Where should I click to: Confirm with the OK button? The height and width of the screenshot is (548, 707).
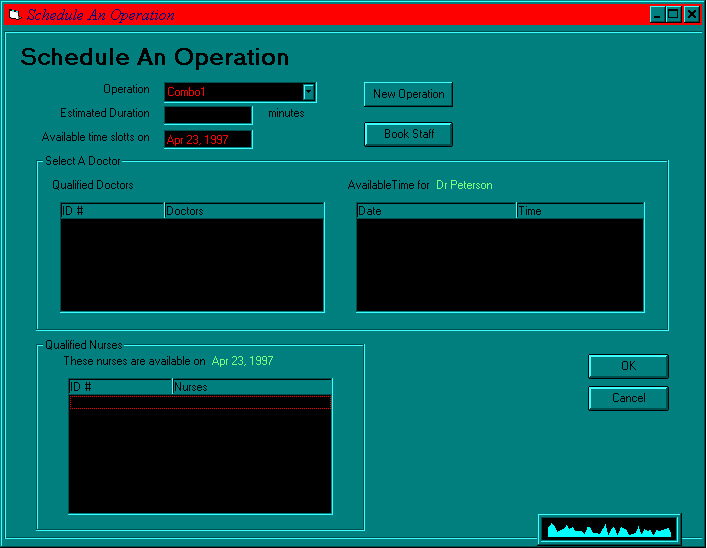point(628,366)
